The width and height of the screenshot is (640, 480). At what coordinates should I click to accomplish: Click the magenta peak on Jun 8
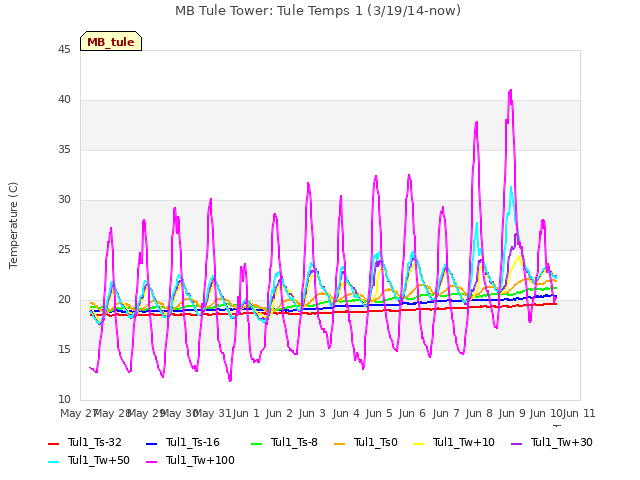pos(476,122)
